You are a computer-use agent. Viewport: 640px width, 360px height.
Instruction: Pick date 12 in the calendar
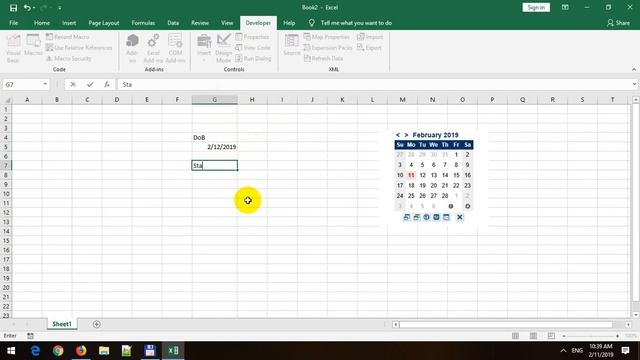(x=422, y=175)
